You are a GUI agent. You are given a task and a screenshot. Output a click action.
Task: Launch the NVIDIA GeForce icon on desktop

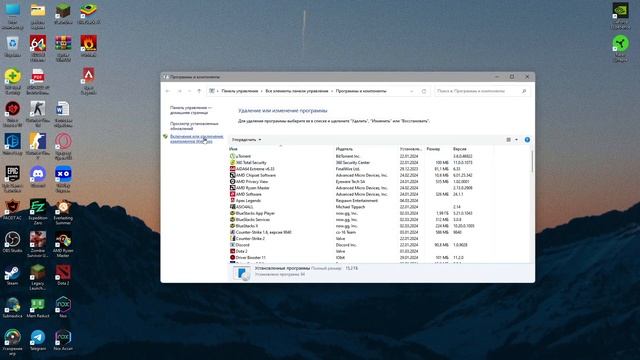click(x=620, y=16)
